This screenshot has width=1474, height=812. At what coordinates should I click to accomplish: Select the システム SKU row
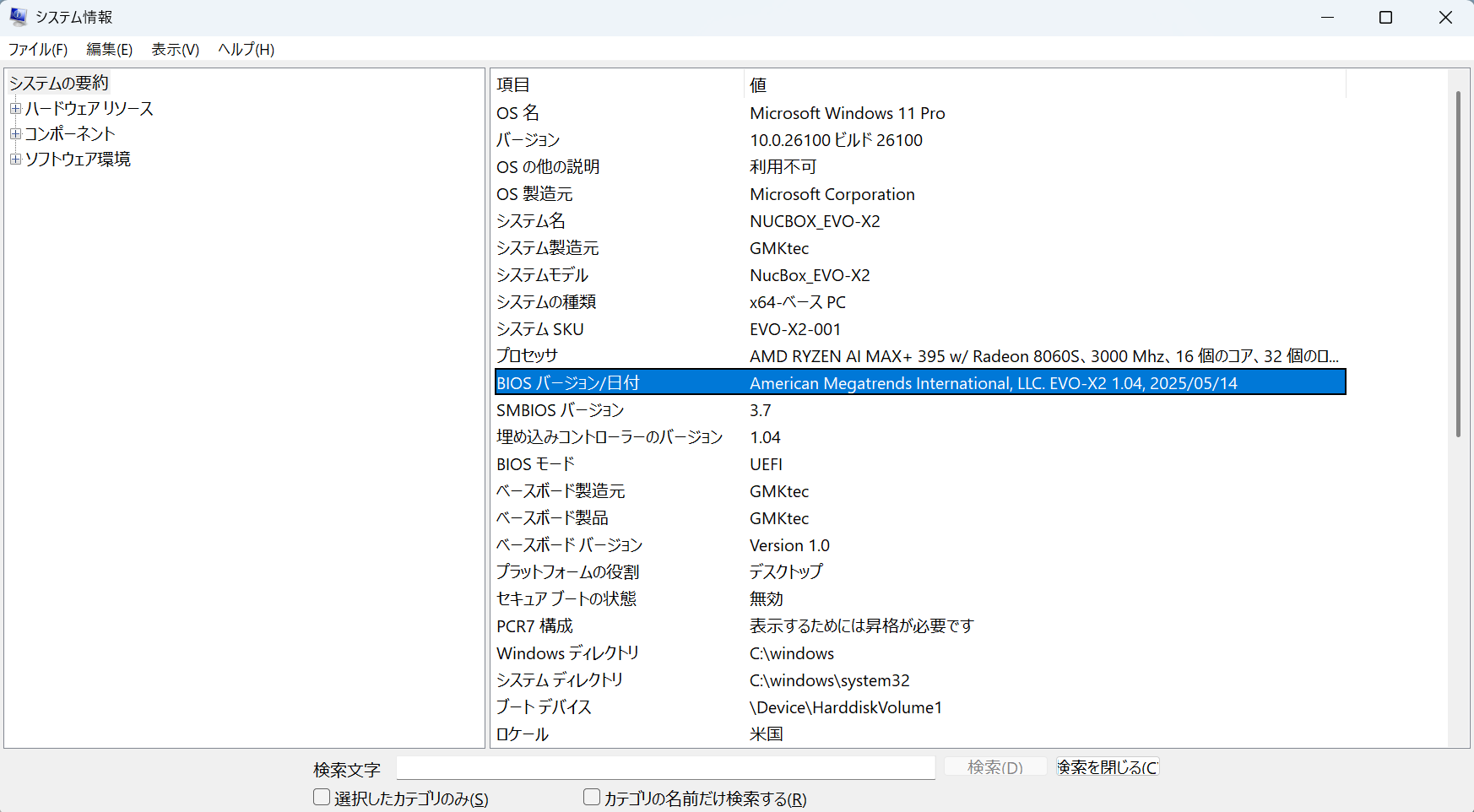pyautogui.click(x=920, y=329)
